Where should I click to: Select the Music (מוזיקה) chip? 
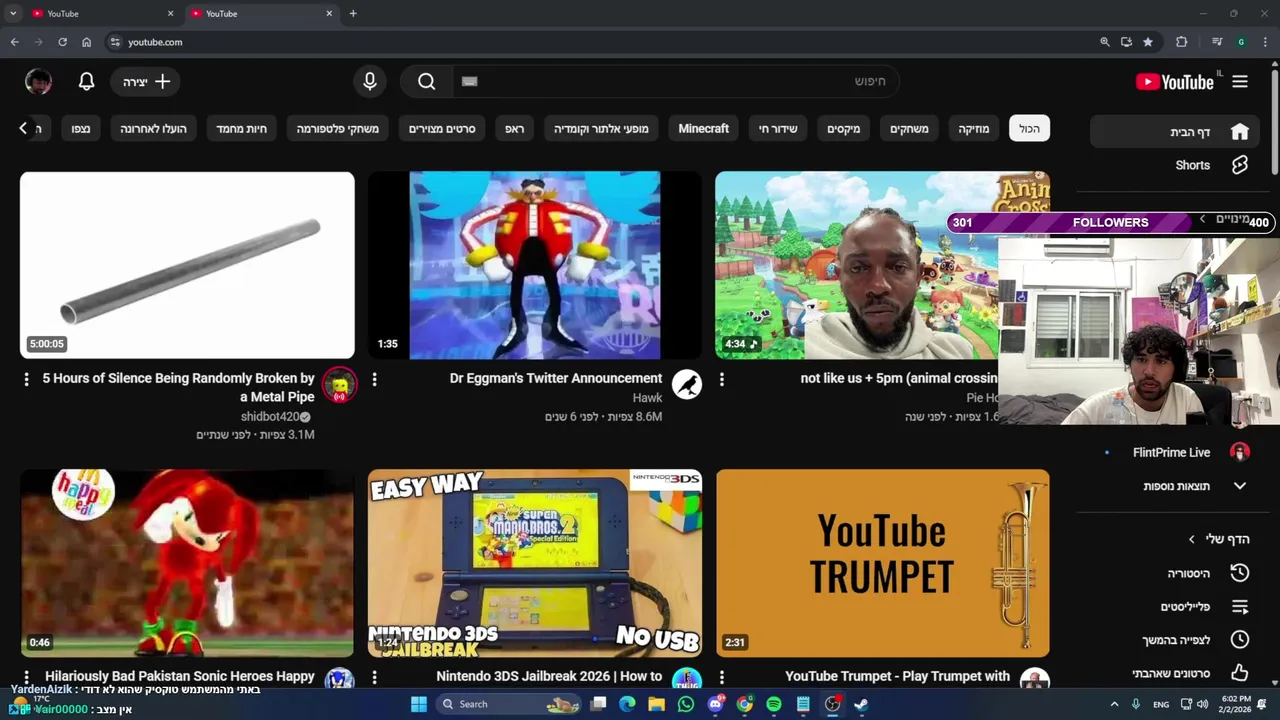pyautogui.click(x=973, y=129)
